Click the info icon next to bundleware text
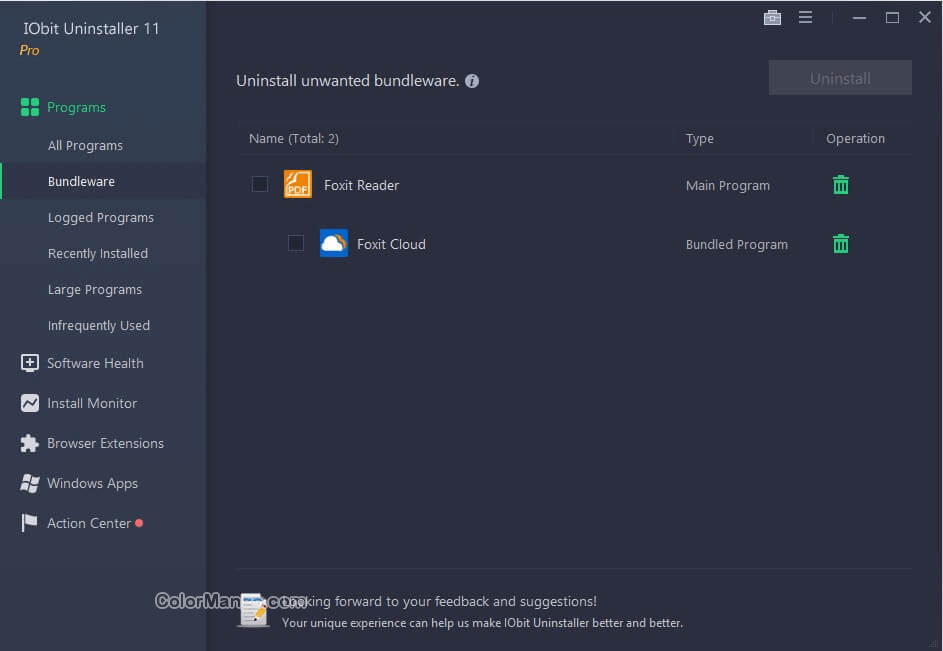943x651 pixels. (472, 81)
